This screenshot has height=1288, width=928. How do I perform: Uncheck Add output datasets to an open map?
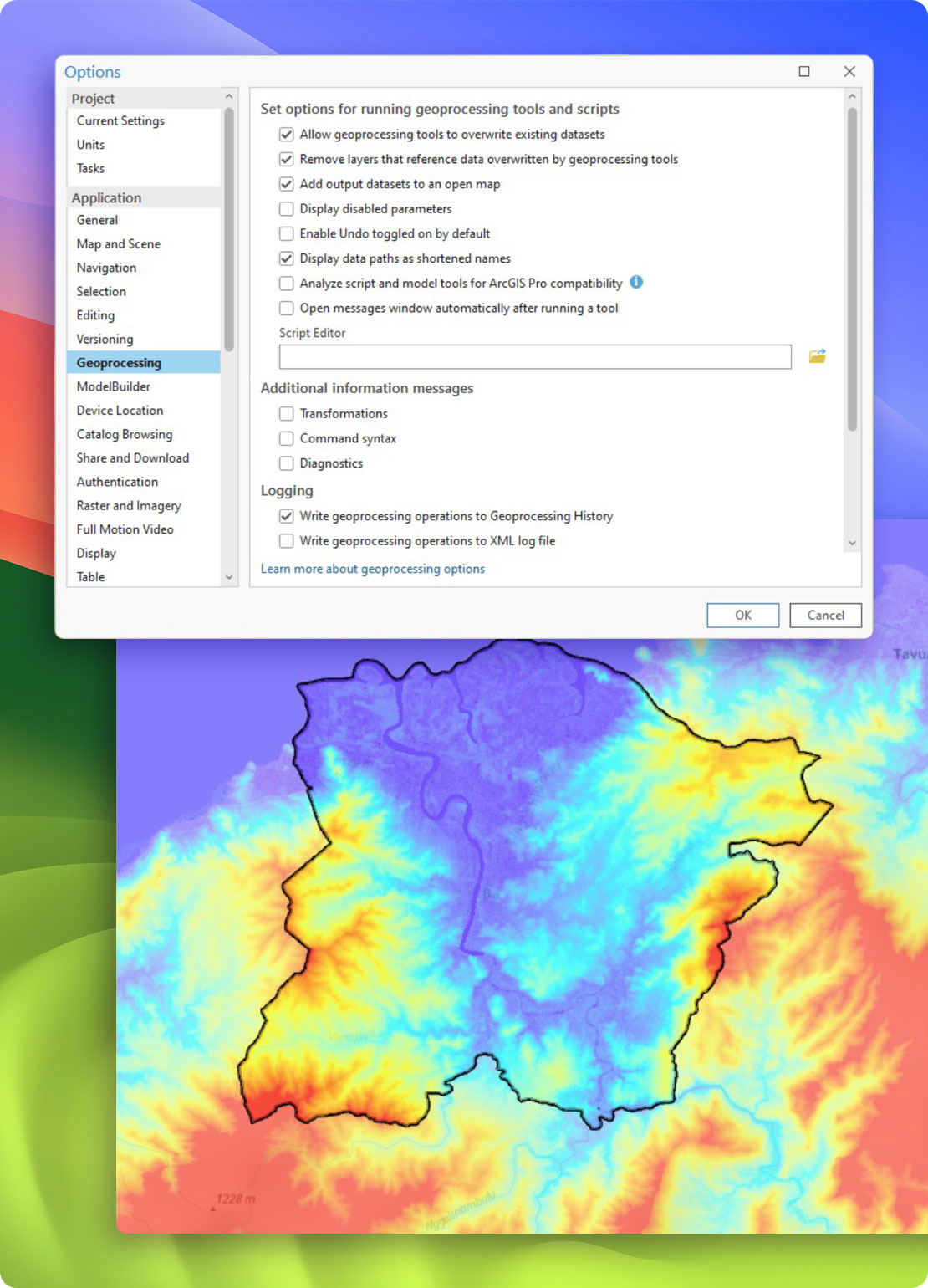[x=288, y=184]
